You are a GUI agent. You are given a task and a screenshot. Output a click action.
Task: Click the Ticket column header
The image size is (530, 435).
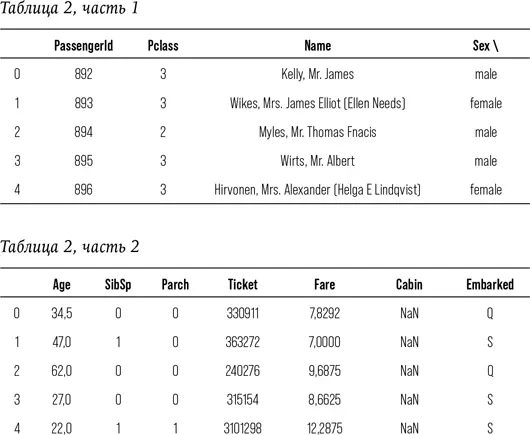coord(243,284)
